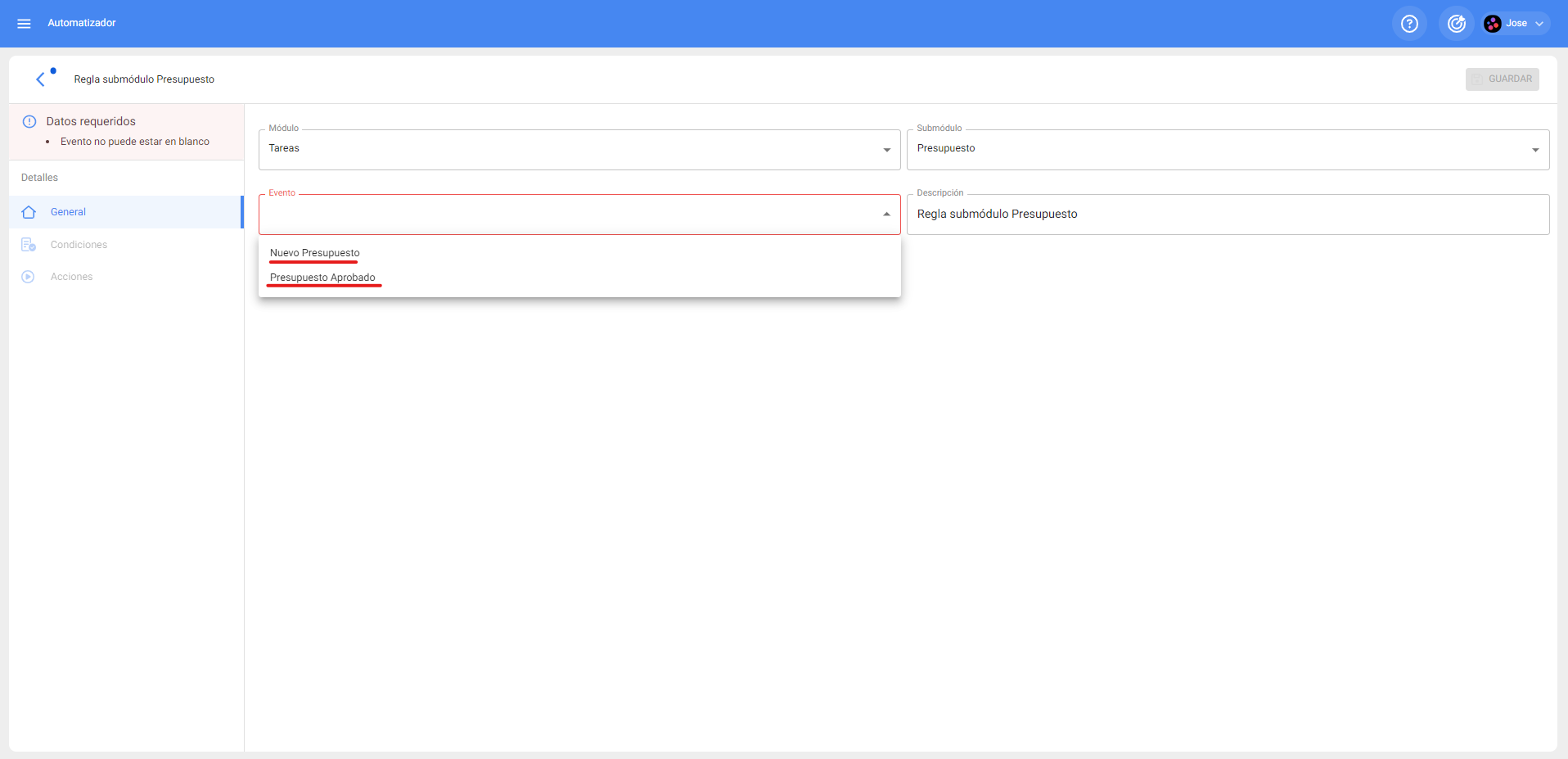
Task: Open user menu chevron next to Jose
Action: [x=1539, y=24]
